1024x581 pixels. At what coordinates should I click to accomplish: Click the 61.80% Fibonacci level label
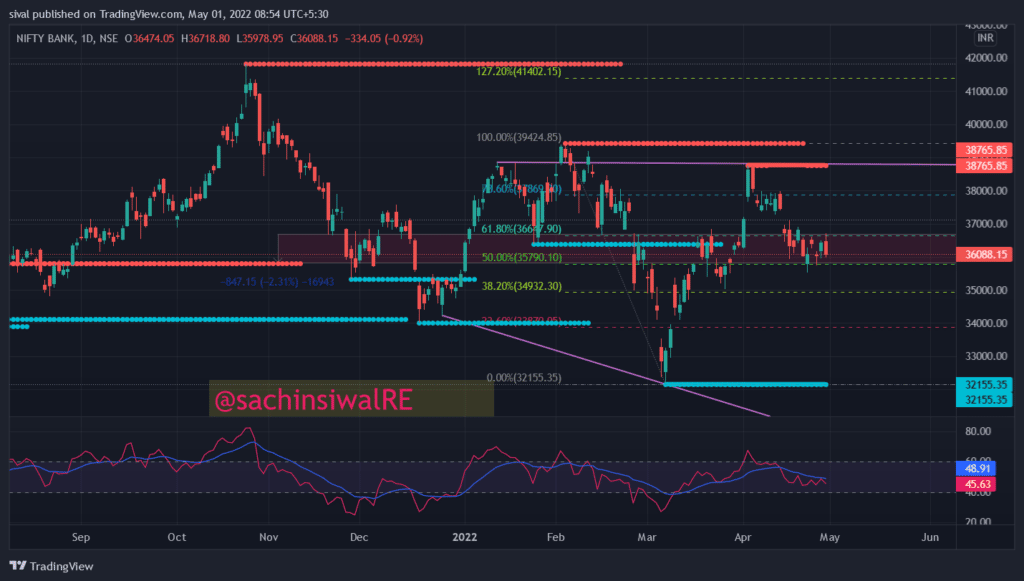click(521, 229)
